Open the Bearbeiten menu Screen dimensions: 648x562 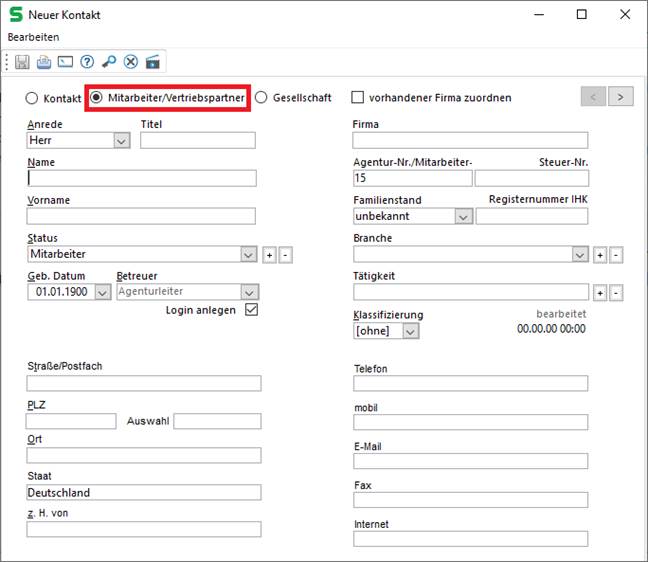coord(33,37)
